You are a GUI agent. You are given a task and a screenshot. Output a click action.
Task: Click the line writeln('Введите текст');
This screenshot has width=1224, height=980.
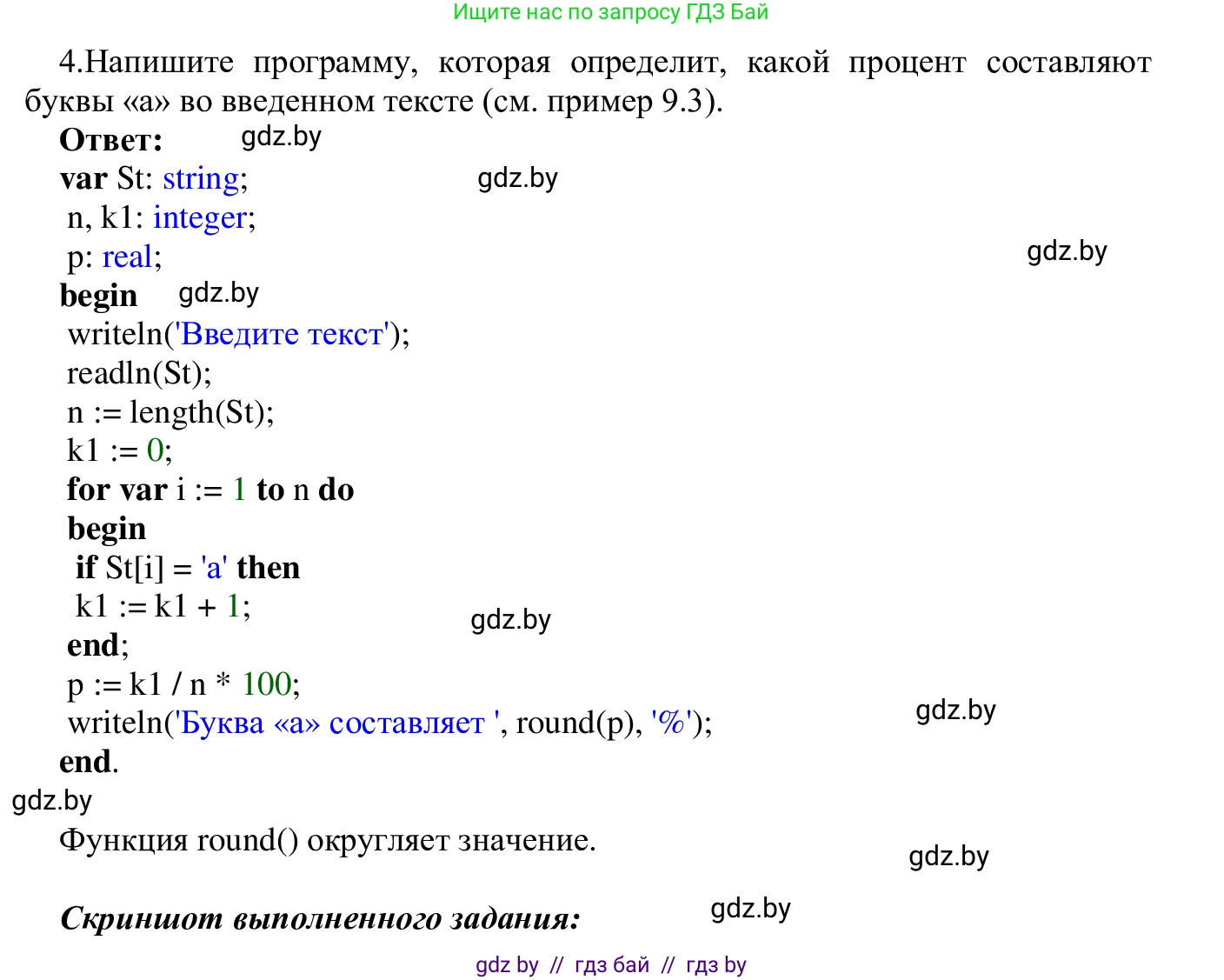pos(238,334)
